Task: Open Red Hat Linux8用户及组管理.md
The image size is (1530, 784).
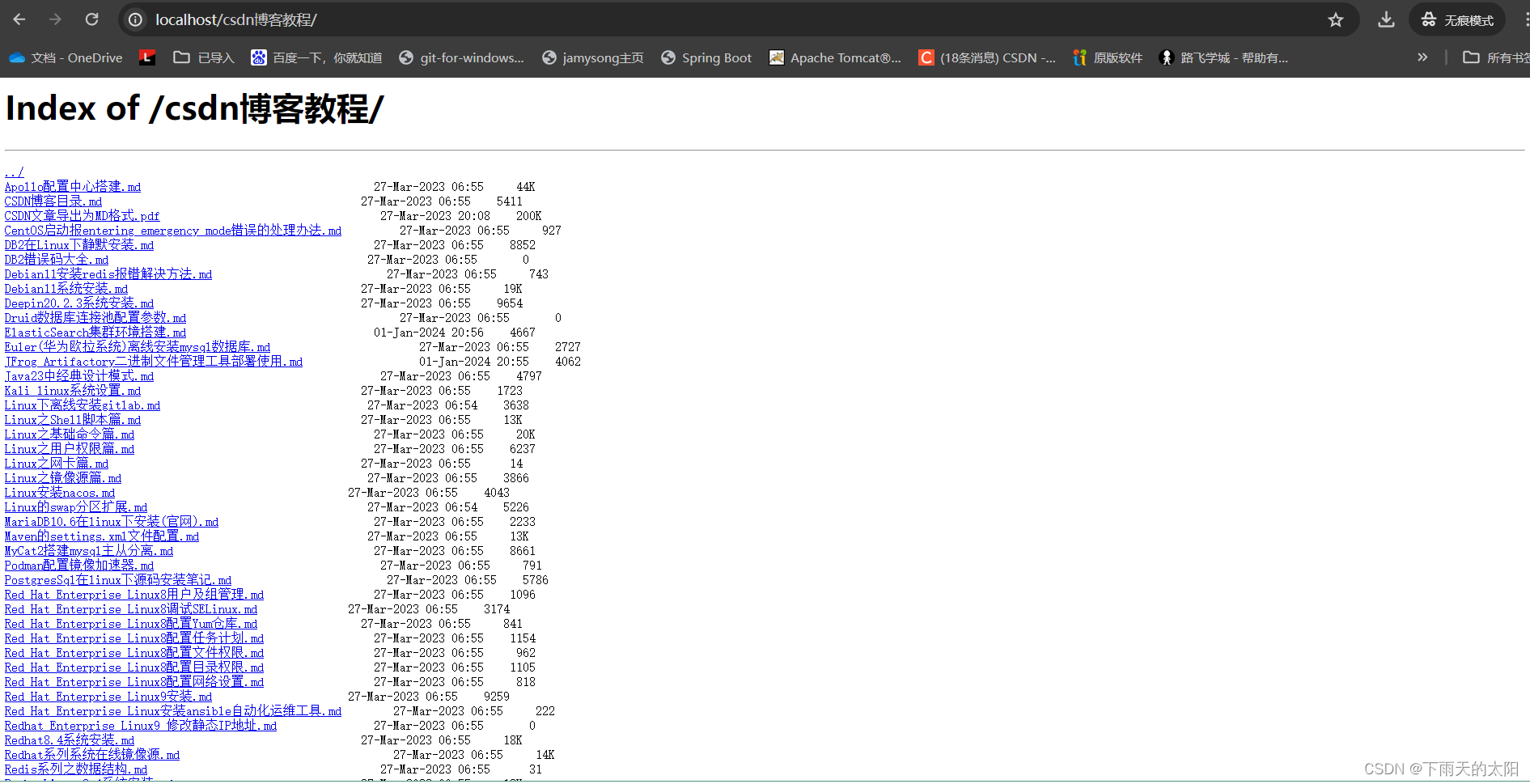Action: click(134, 595)
